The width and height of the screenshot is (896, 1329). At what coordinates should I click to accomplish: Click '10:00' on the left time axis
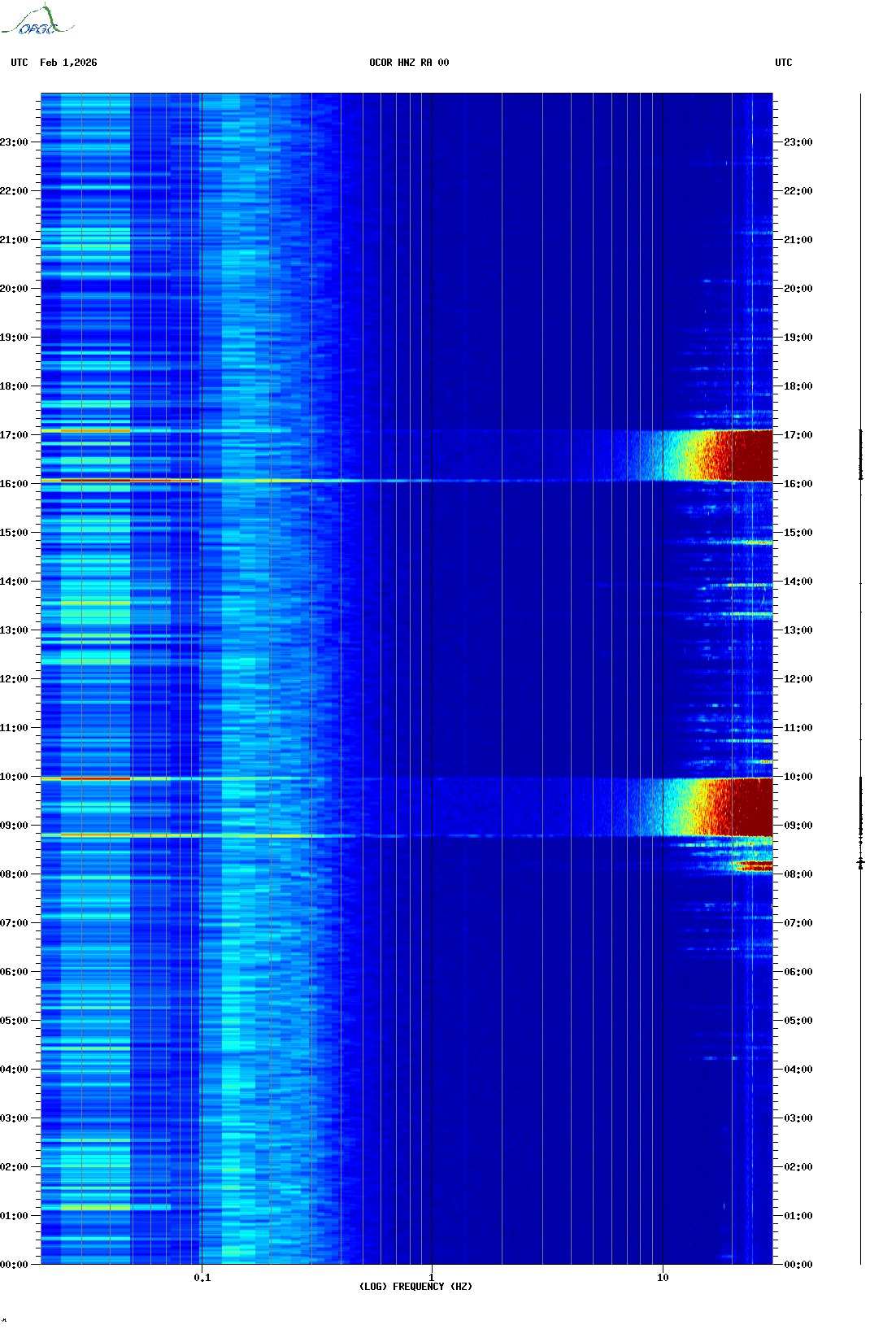tap(14, 777)
